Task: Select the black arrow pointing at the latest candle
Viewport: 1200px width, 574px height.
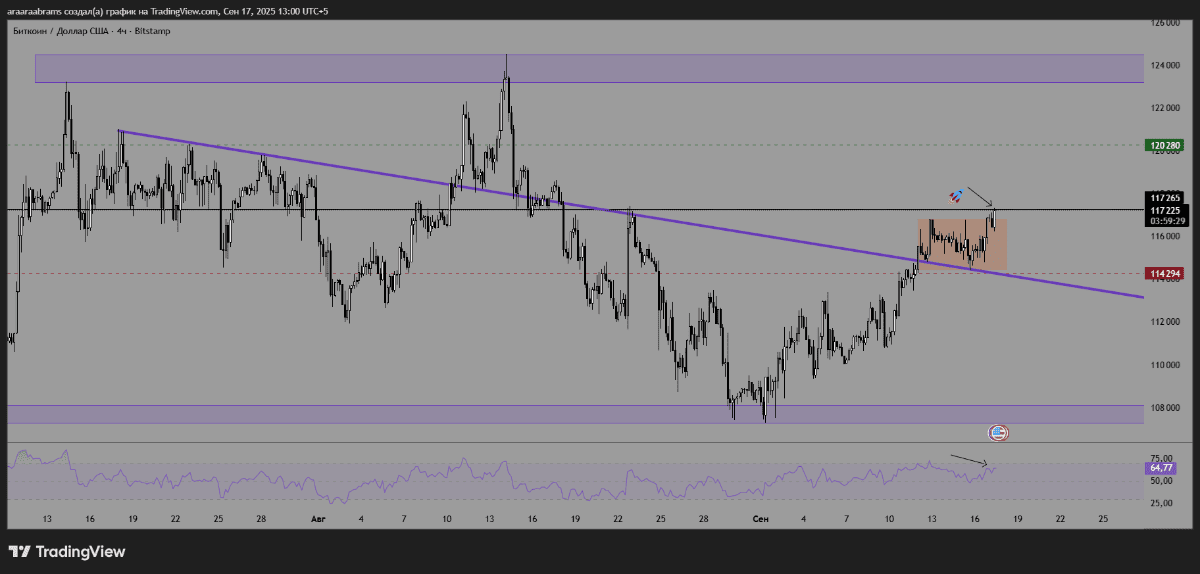Action: 979,196
